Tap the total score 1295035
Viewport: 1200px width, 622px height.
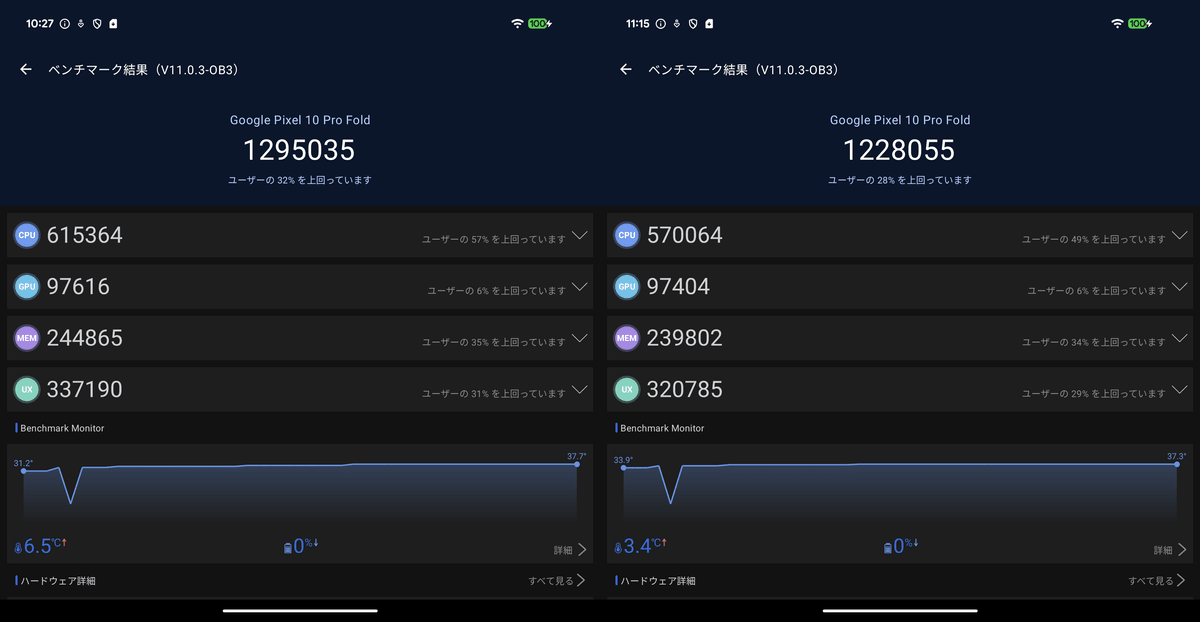coord(299,150)
